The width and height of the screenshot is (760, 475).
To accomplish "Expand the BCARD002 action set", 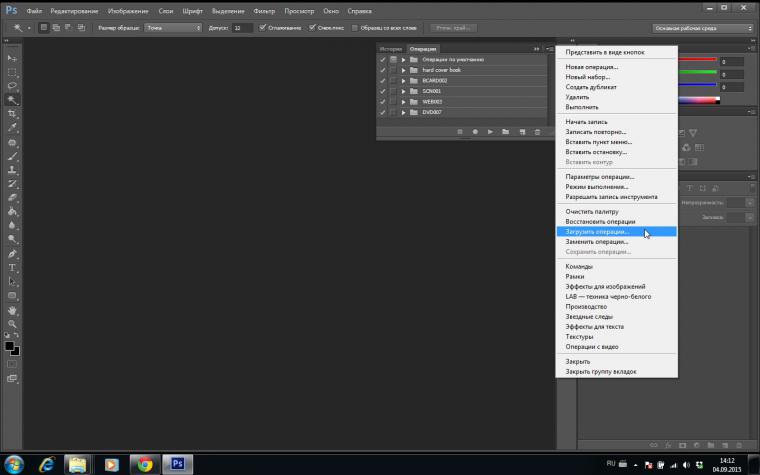I will pos(403,81).
